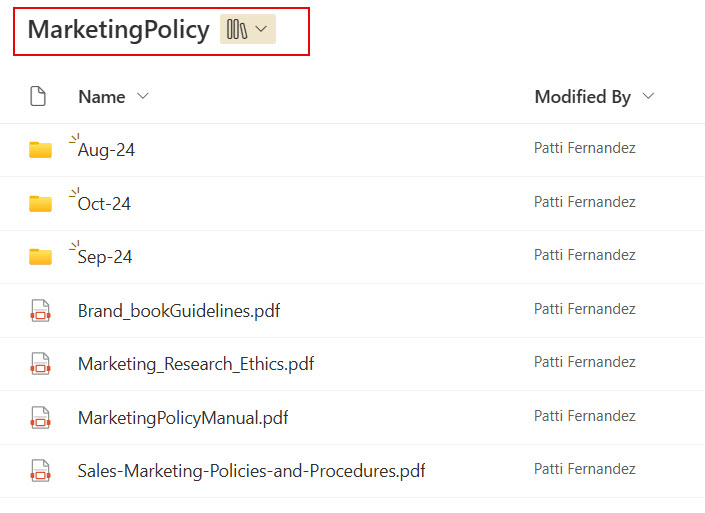This screenshot has width=705, height=513.
Task: Click the Aug-24 folder icon
Action: (40, 150)
